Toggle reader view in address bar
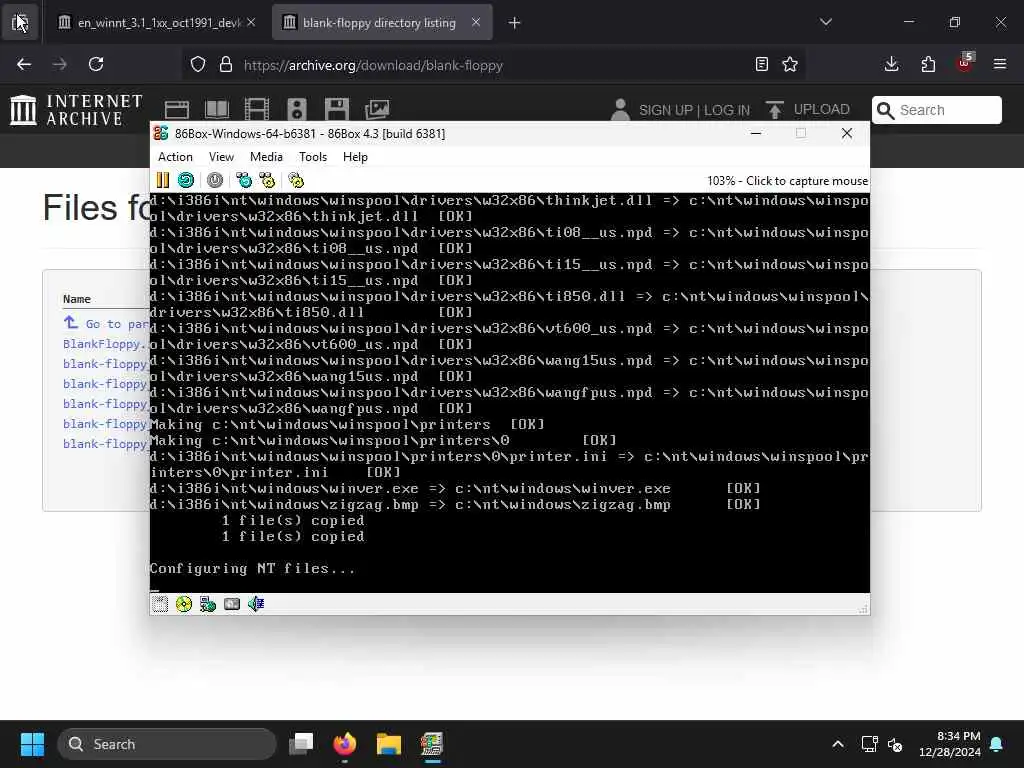 point(761,64)
